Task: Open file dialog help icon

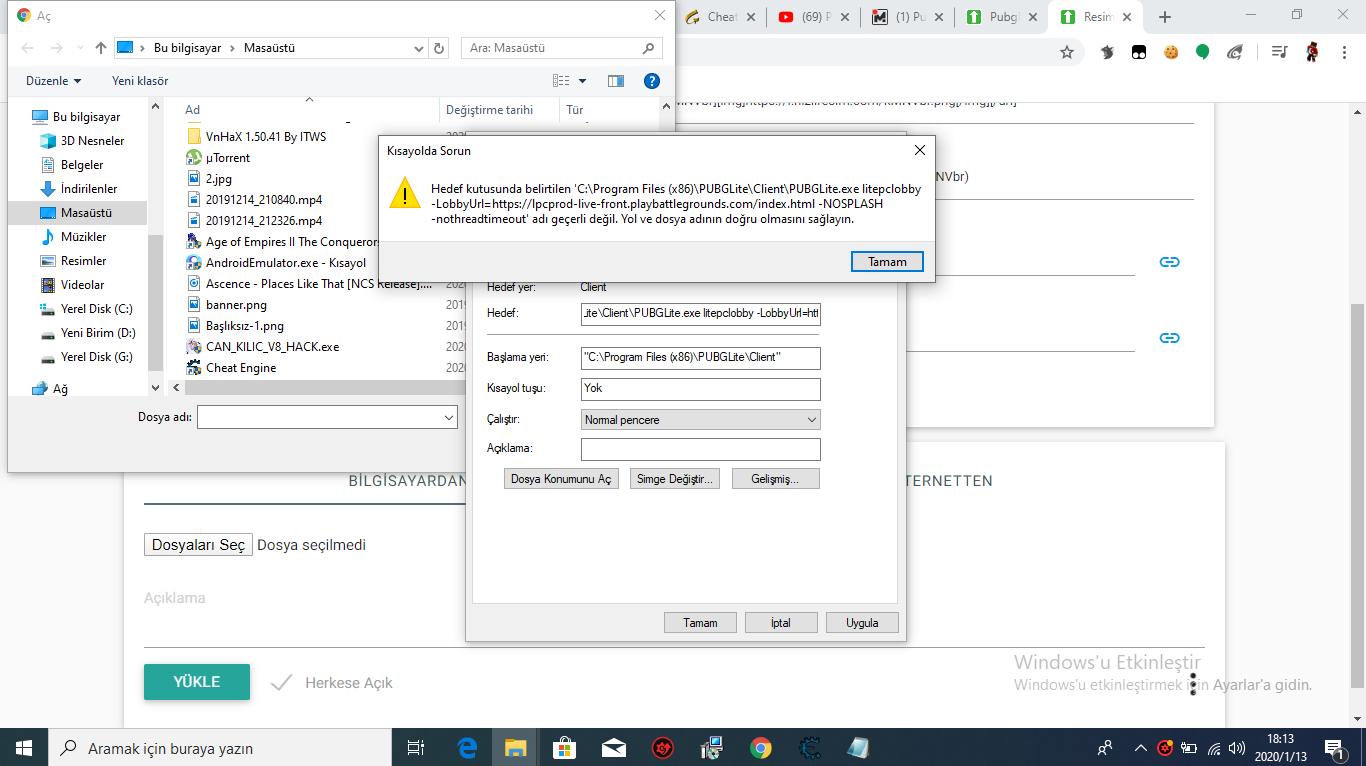Action: [x=651, y=81]
